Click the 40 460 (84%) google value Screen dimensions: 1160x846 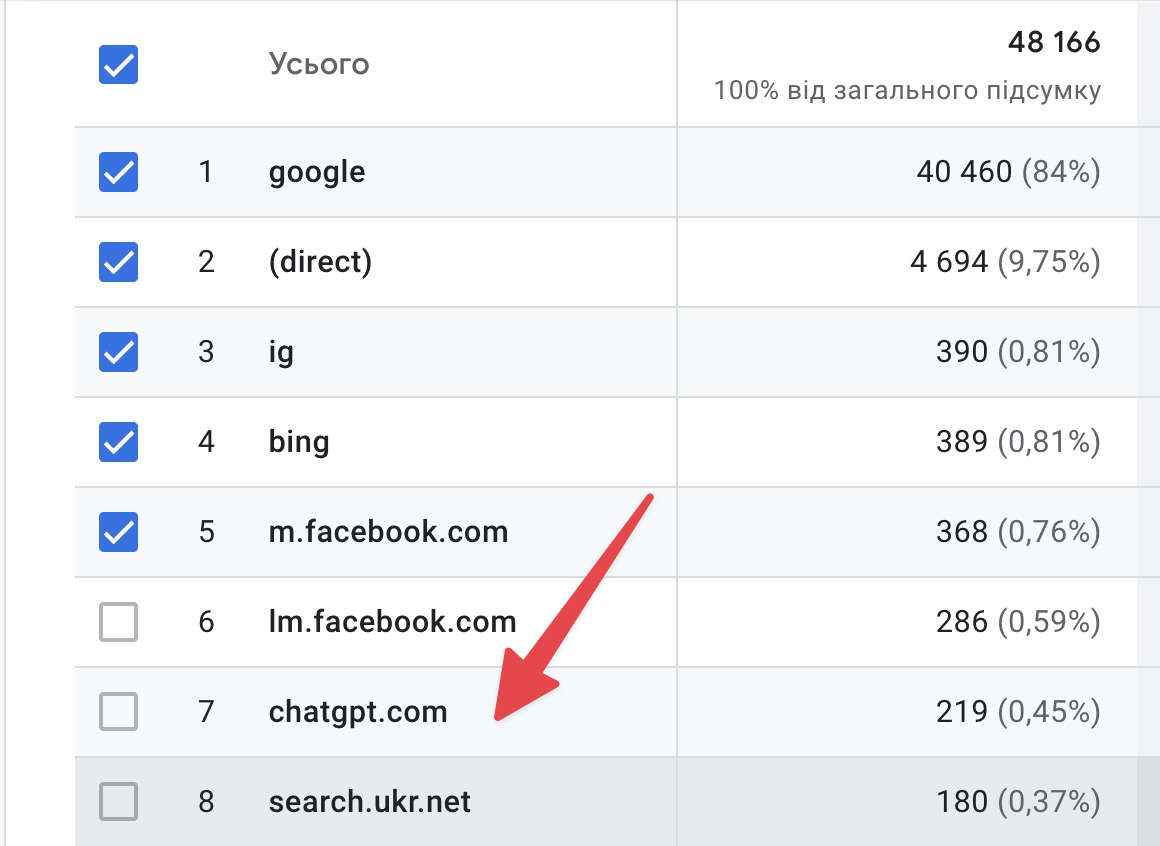(1008, 173)
